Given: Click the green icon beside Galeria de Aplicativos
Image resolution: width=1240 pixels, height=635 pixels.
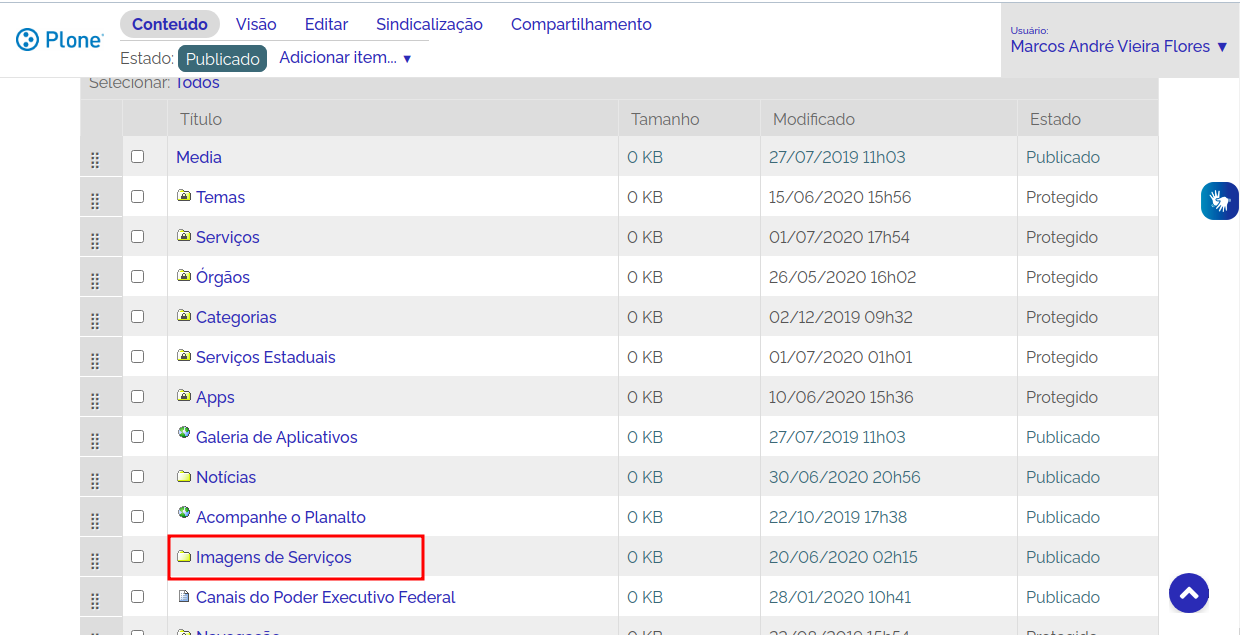Looking at the screenshot, I should click(184, 433).
